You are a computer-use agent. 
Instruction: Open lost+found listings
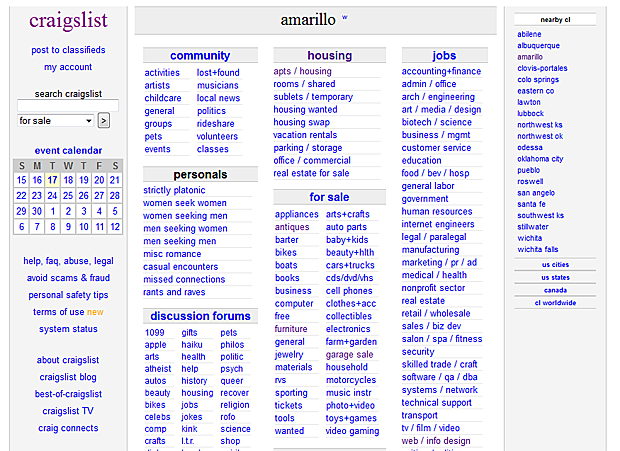(x=218, y=73)
